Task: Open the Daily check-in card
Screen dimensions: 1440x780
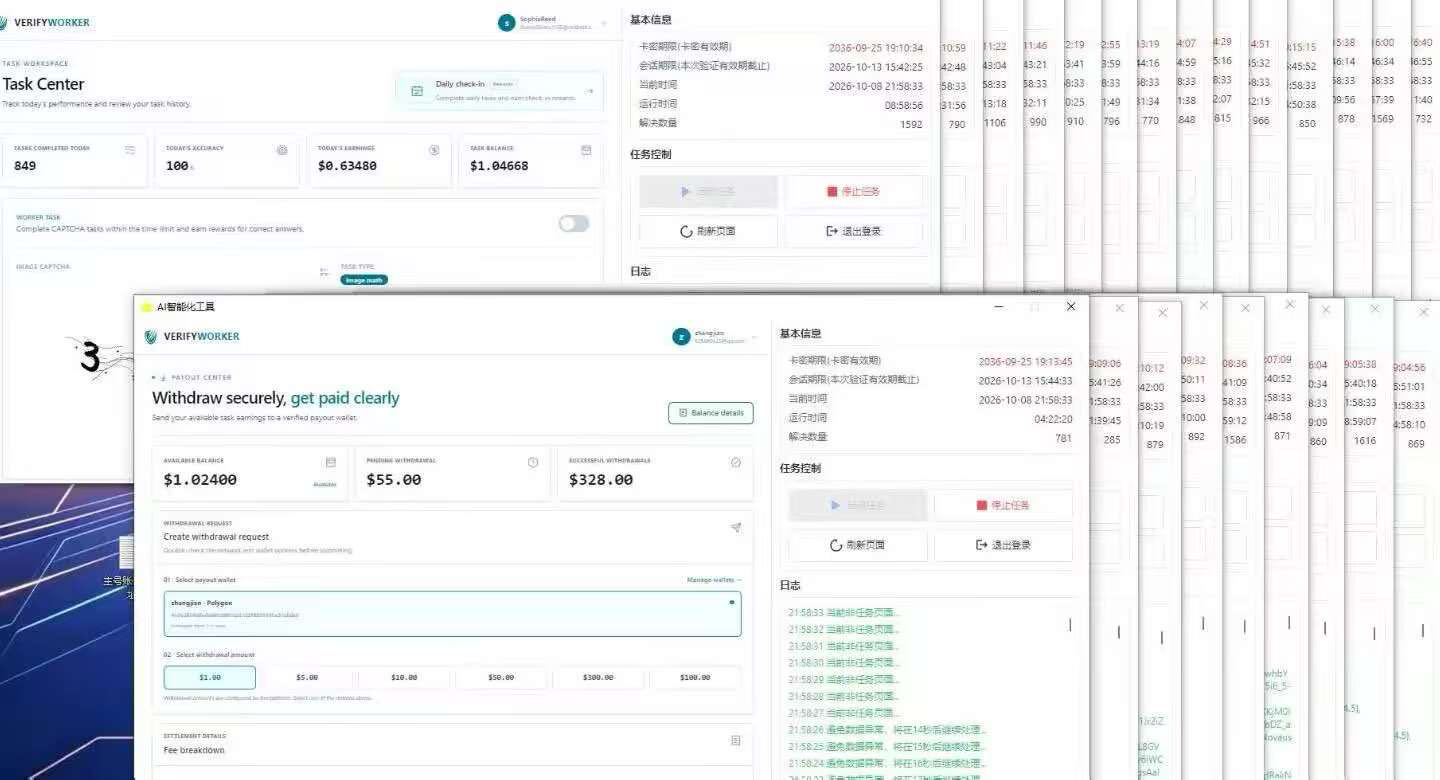Action: pyautogui.click(x=500, y=91)
